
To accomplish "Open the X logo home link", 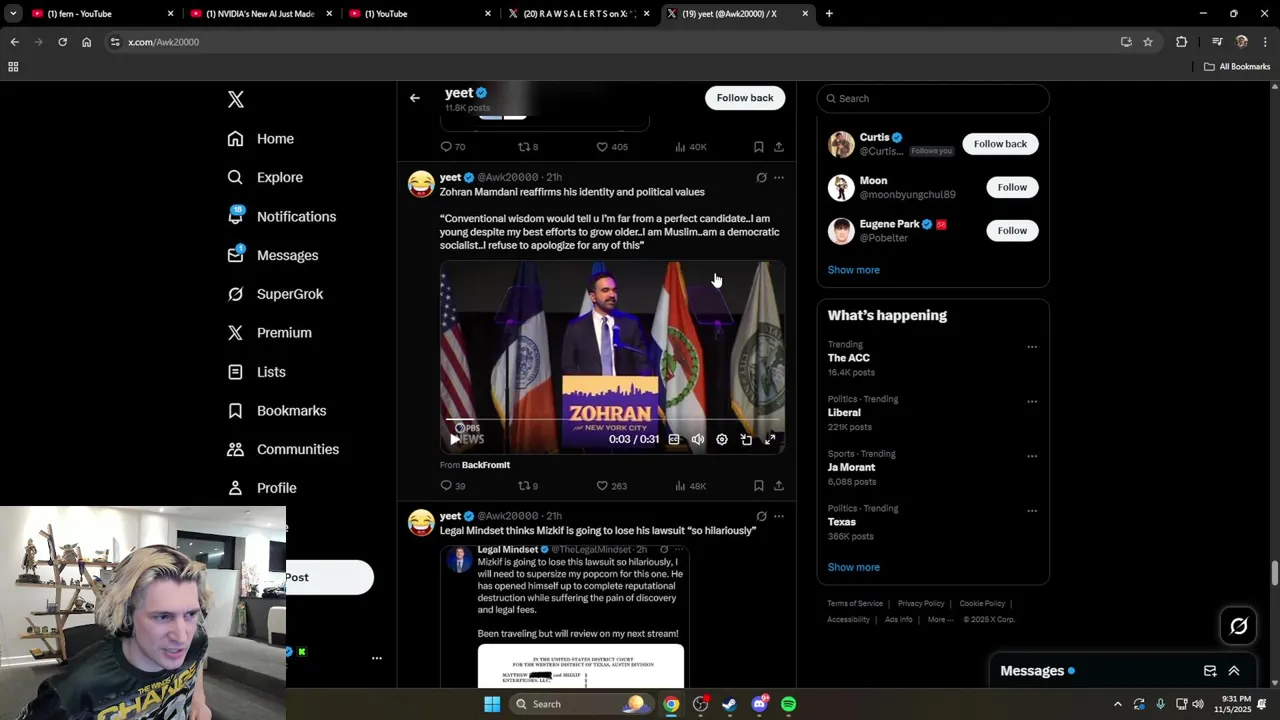I will click(x=236, y=99).
